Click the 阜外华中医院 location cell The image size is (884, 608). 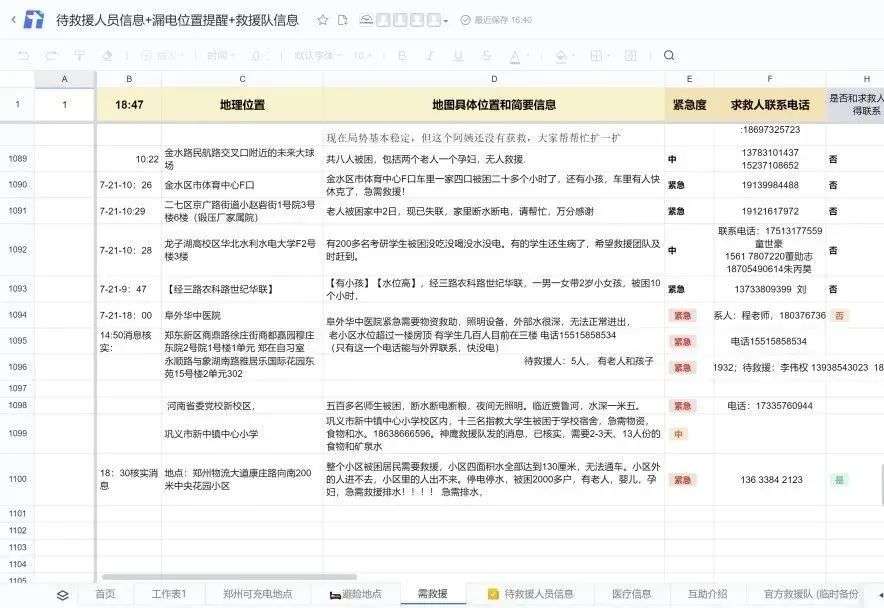coord(242,315)
